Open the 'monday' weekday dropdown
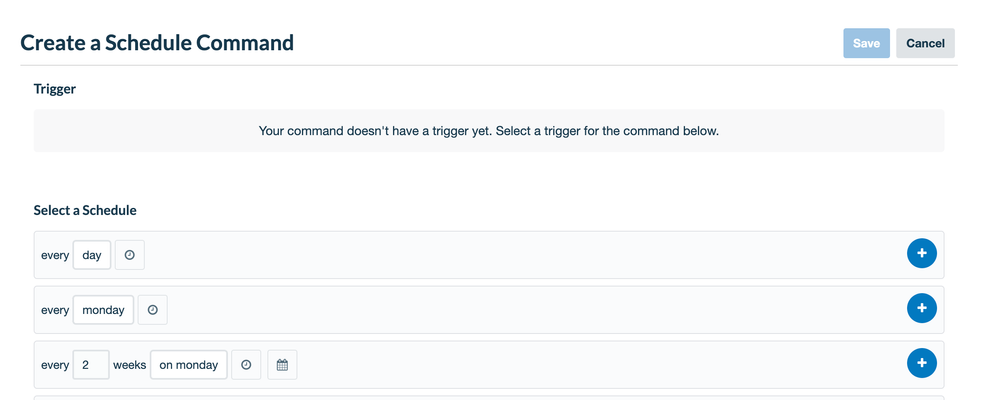 point(103,310)
